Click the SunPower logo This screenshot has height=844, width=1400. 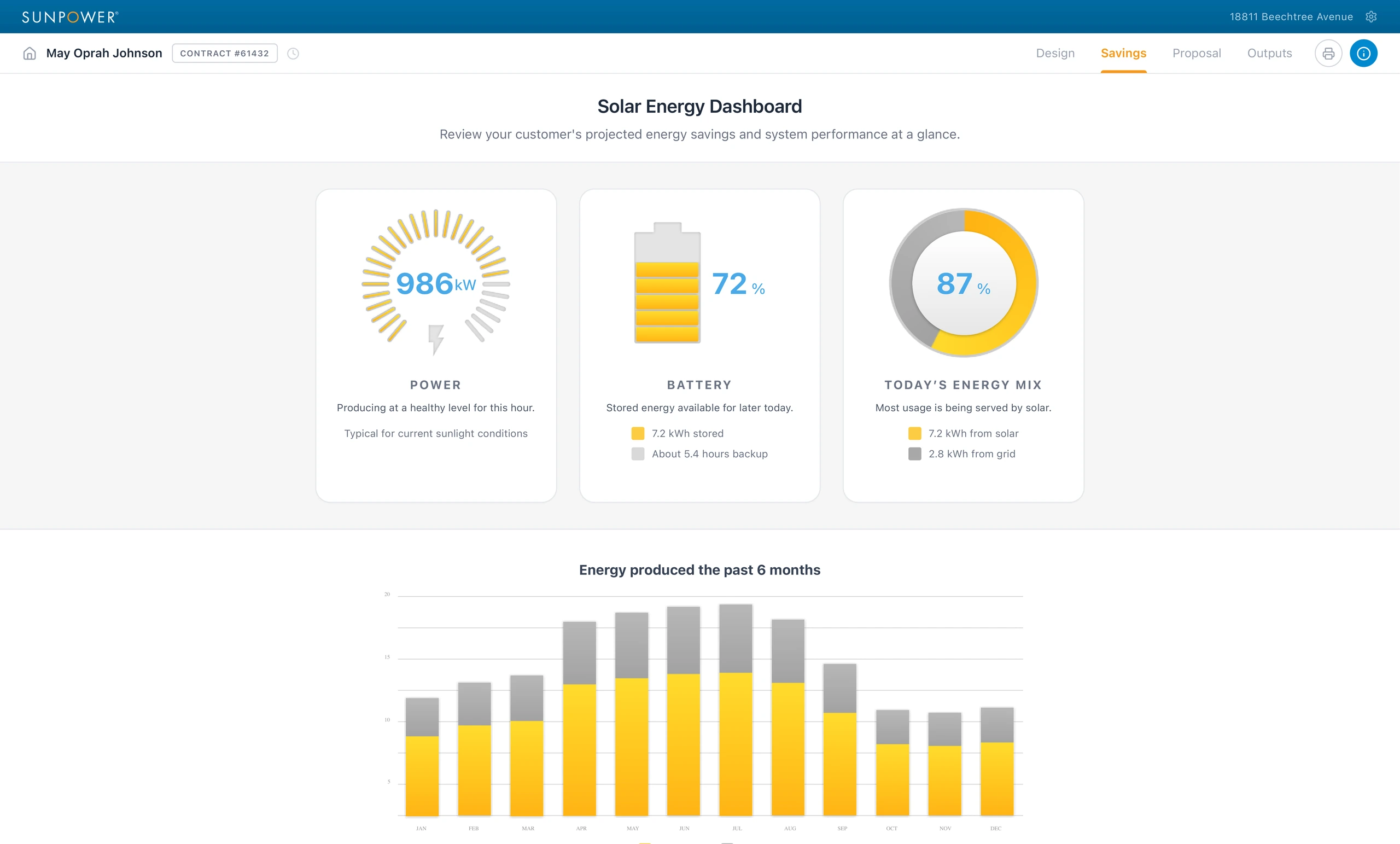click(x=70, y=17)
